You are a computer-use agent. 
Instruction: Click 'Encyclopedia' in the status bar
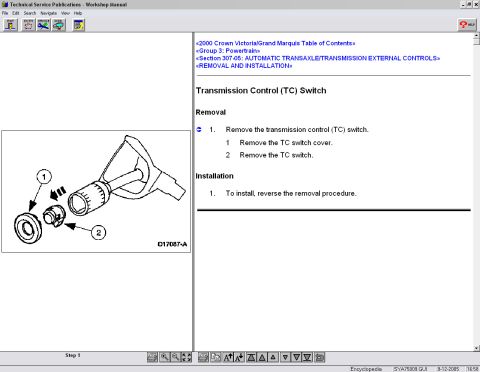(x=366, y=369)
